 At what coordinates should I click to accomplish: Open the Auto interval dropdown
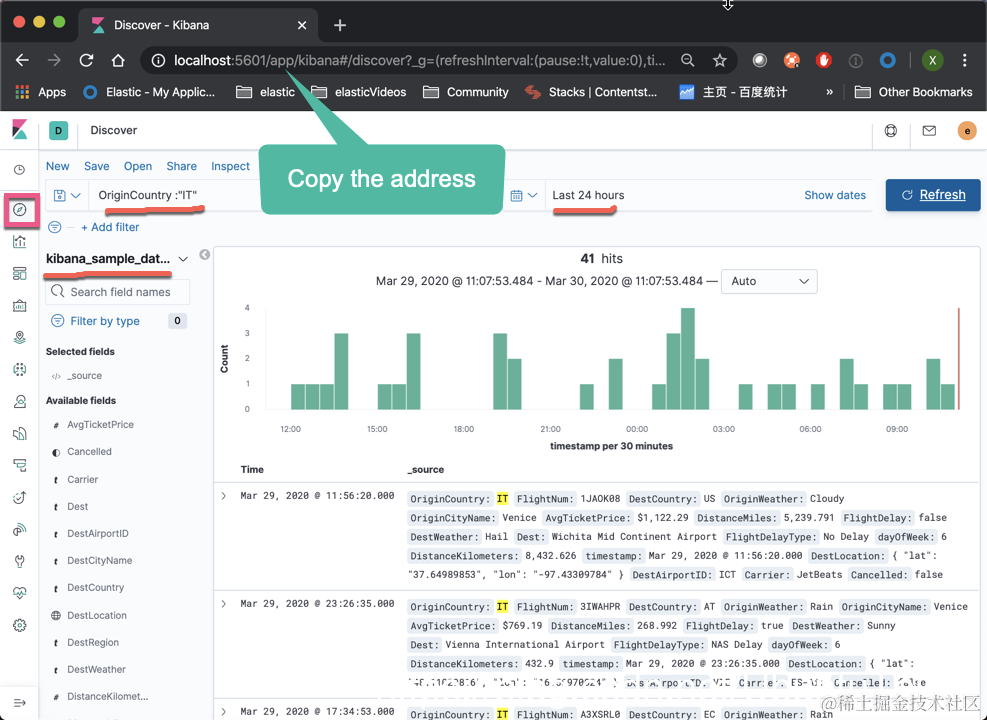pyautogui.click(x=769, y=281)
